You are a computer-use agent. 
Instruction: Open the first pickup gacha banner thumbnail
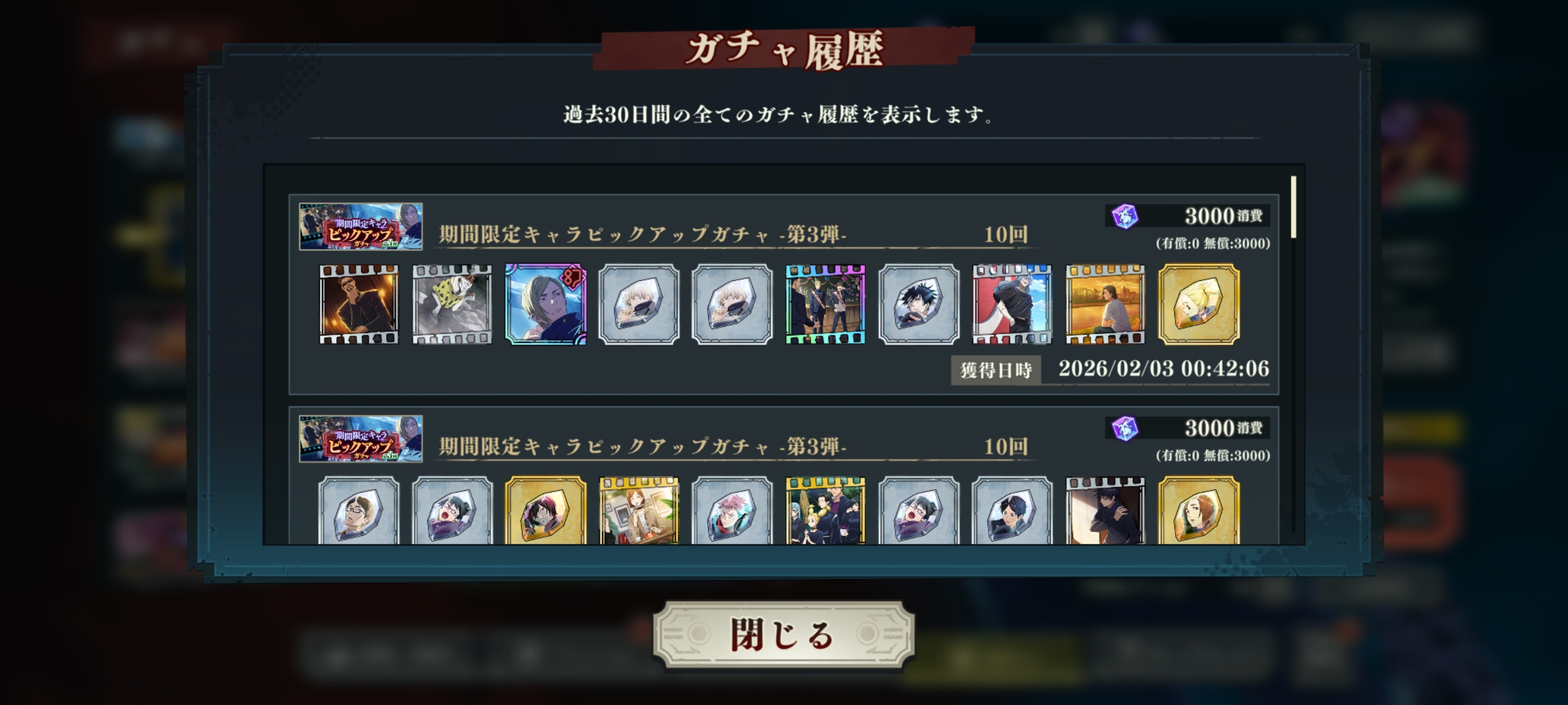(361, 226)
